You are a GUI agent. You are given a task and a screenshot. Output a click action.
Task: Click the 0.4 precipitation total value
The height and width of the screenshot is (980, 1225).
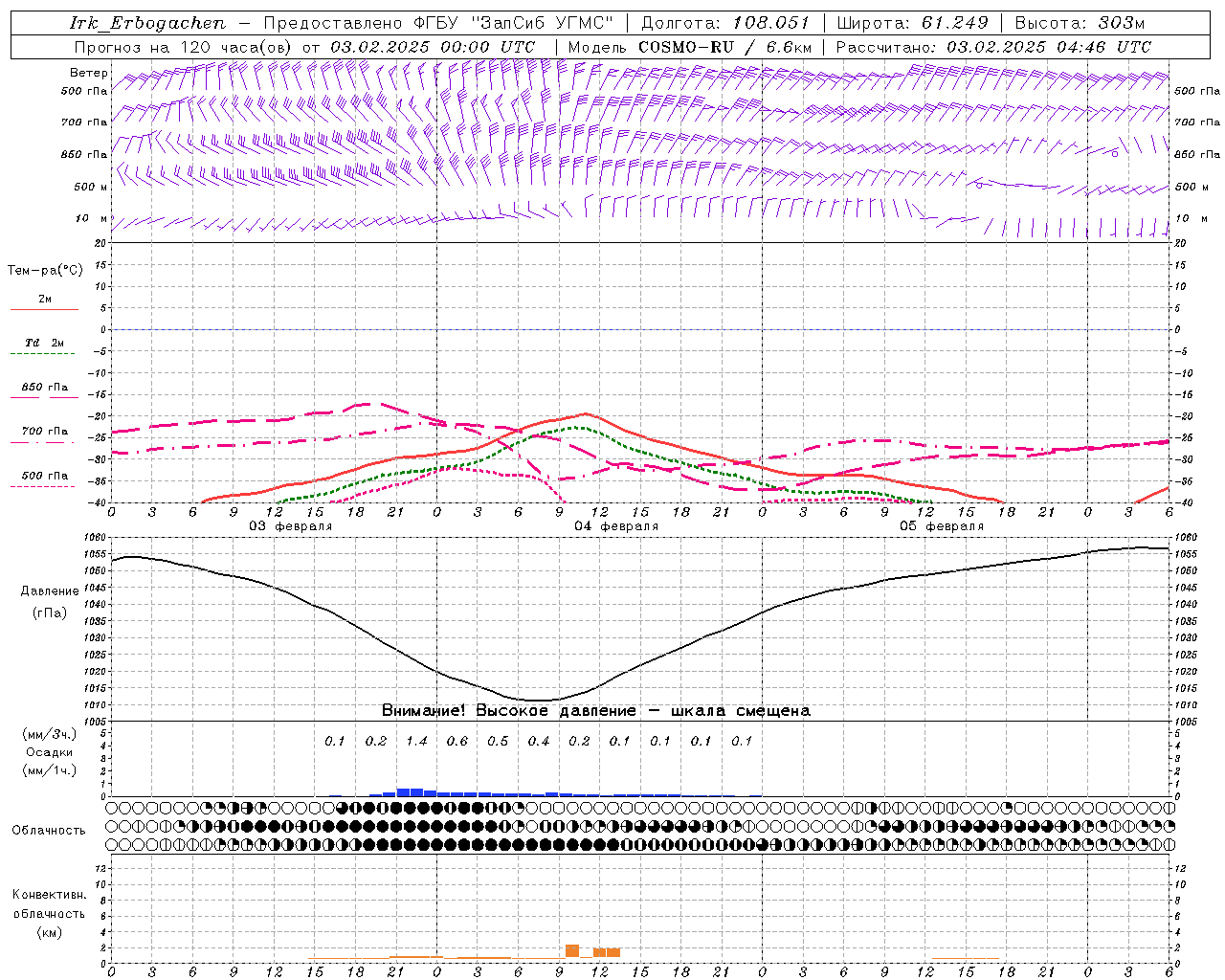(539, 741)
